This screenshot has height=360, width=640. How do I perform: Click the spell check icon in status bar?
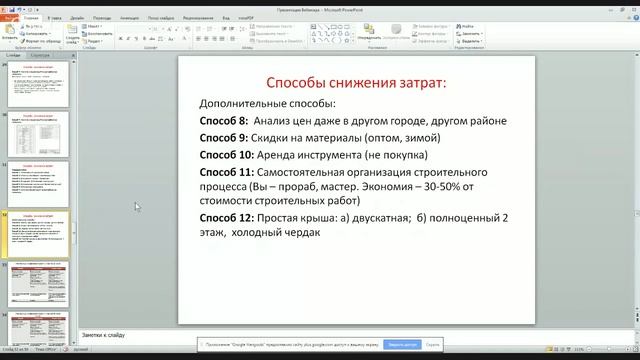pos(66,349)
